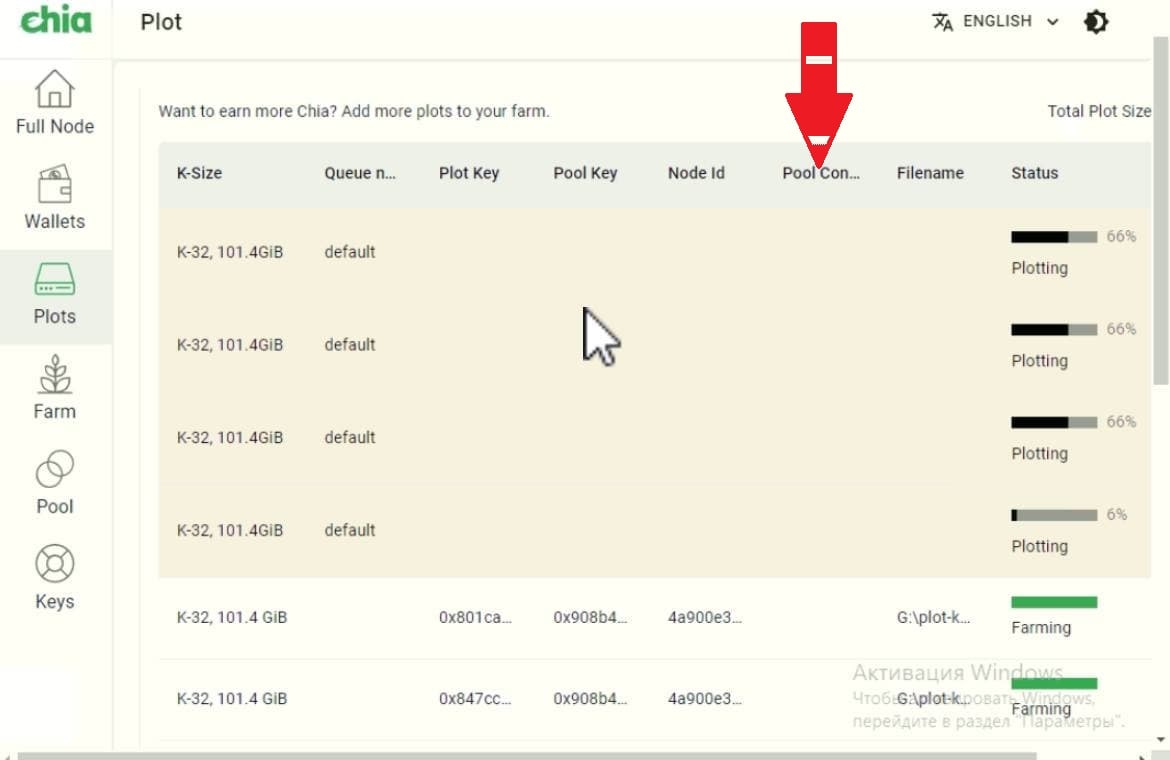Click the Chia logo

(55, 19)
